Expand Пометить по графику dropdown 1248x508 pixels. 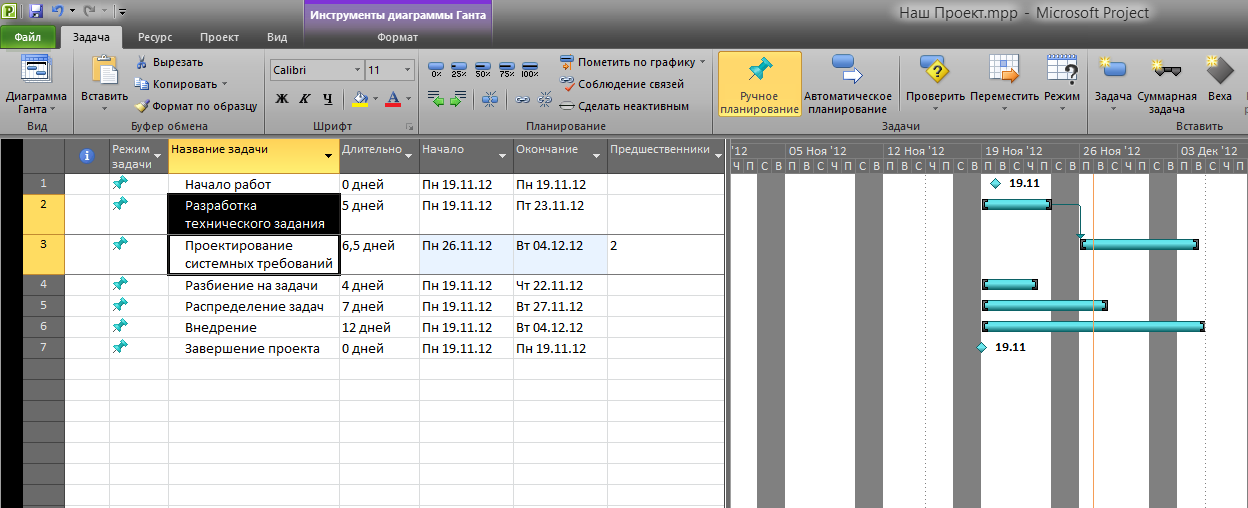click(x=703, y=62)
